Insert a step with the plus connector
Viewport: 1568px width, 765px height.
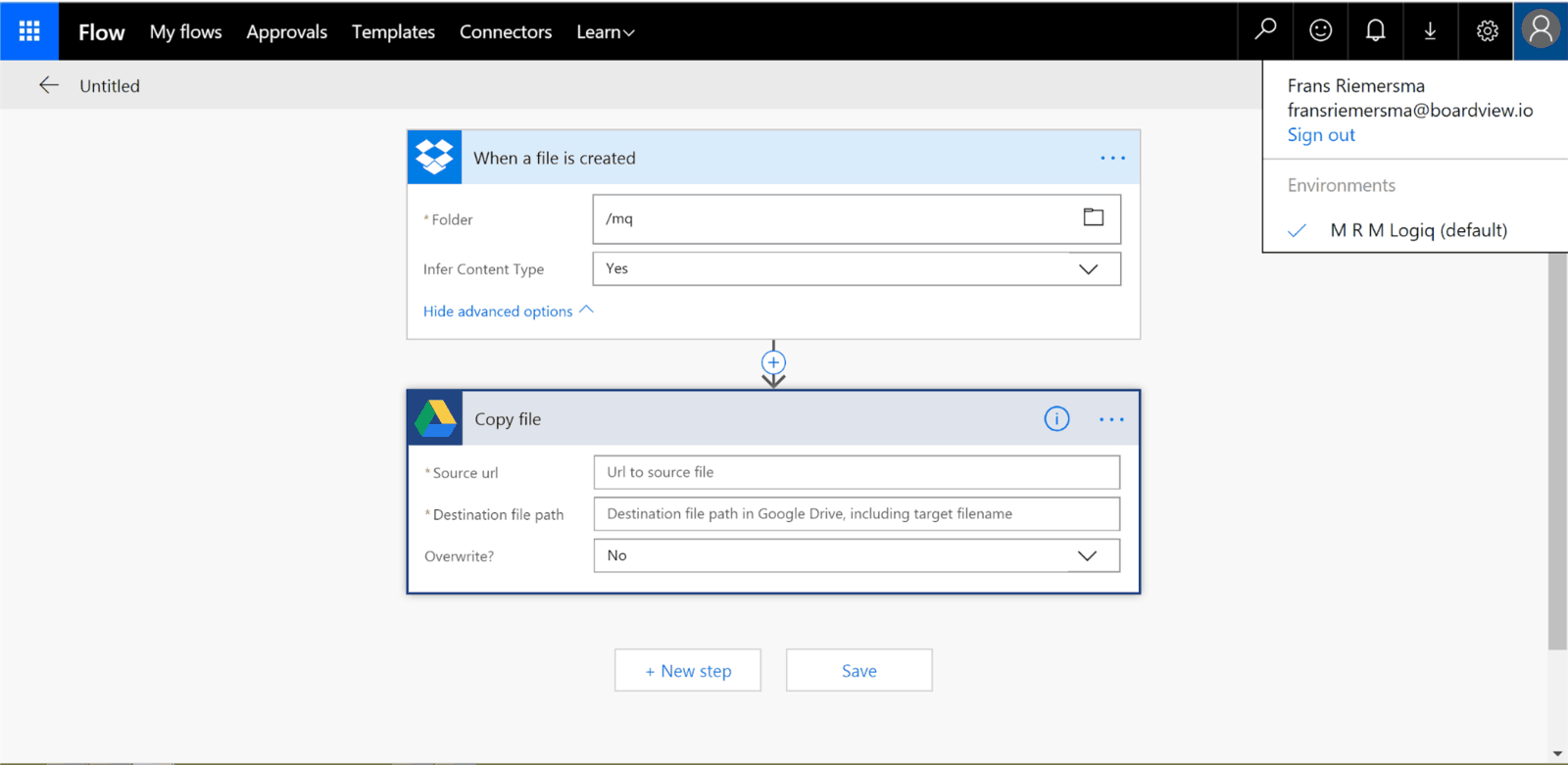[x=773, y=362]
